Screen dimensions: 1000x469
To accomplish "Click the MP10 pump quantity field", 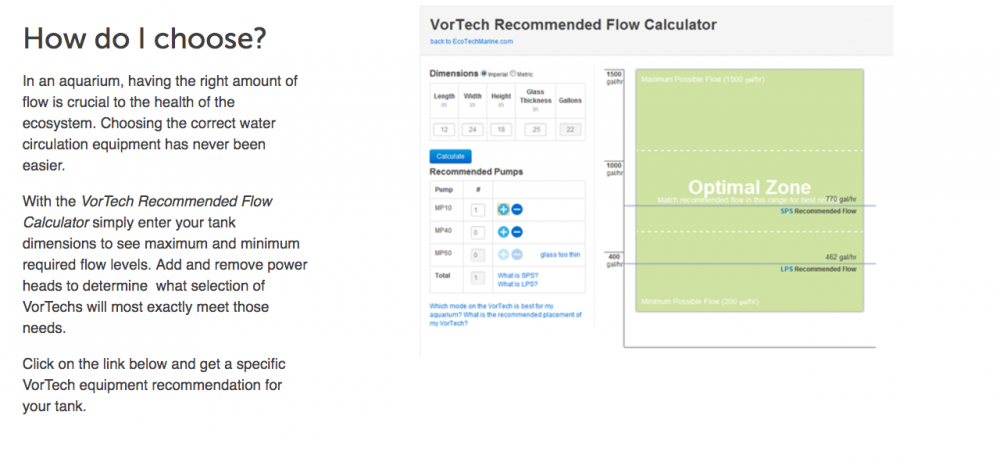I will click(x=477, y=210).
